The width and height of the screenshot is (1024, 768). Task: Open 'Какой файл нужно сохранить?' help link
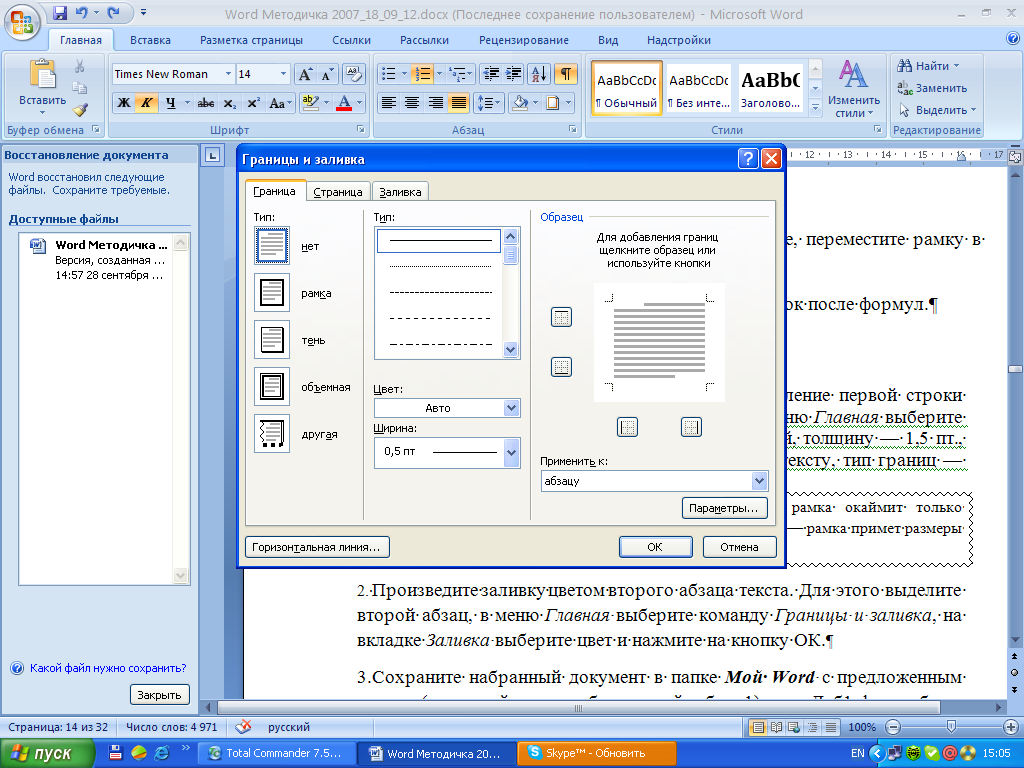coord(108,668)
